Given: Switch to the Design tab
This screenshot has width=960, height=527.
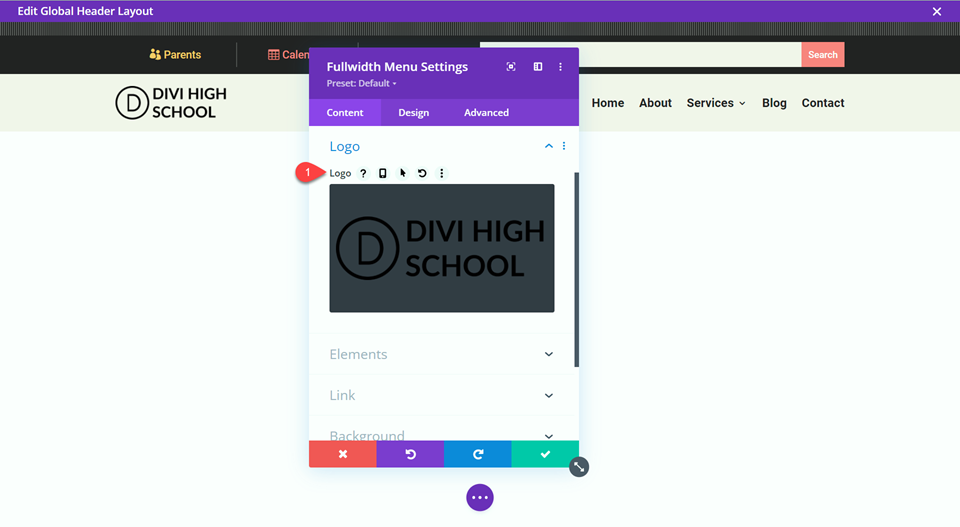Looking at the screenshot, I should click(x=413, y=113).
